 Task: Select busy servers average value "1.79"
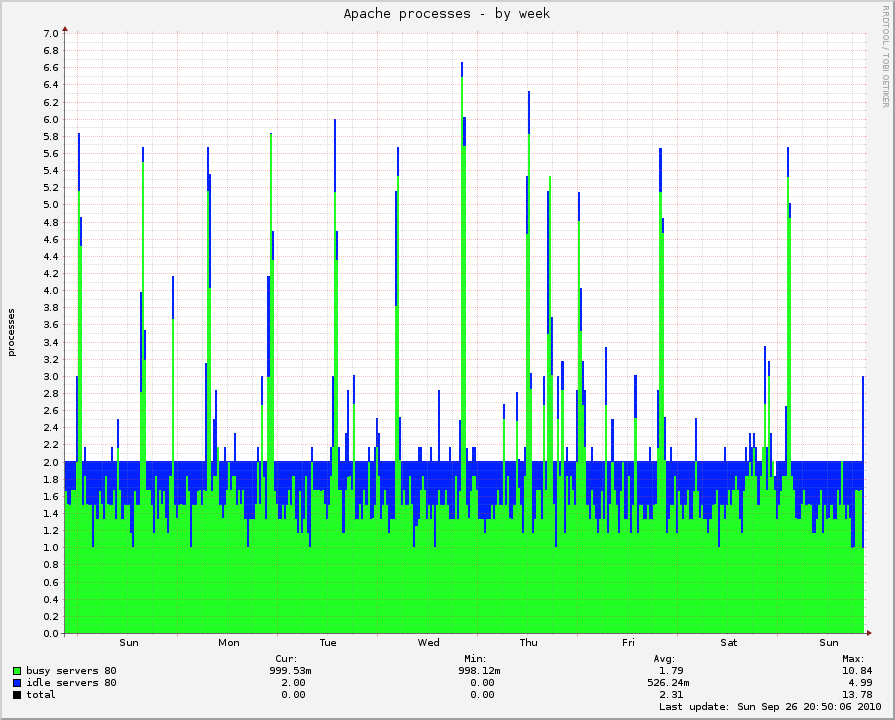click(671, 671)
